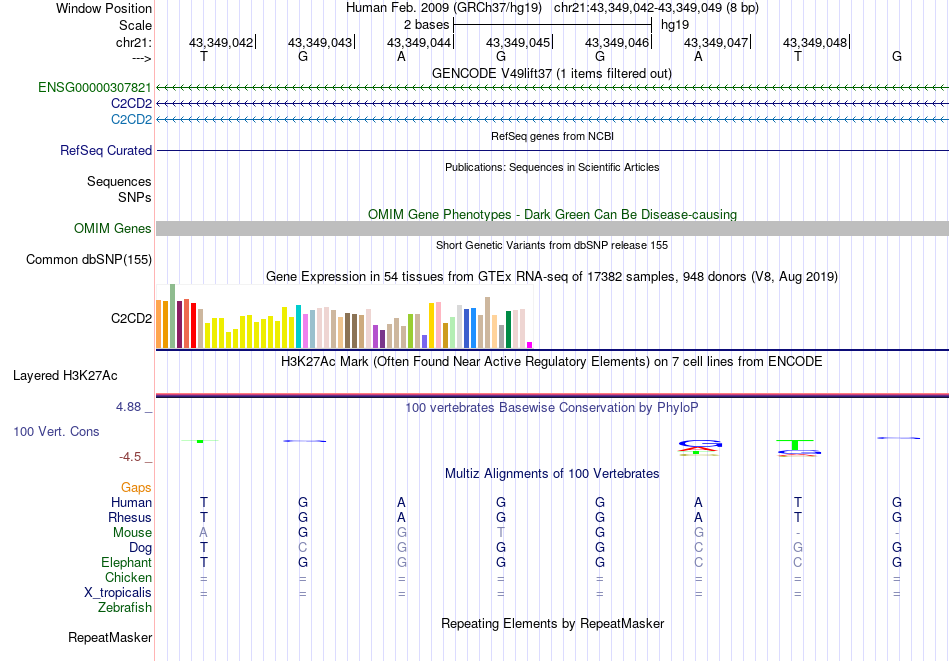Click the Zebrafish species label
This screenshot has height=661, width=950.
click(125, 607)
